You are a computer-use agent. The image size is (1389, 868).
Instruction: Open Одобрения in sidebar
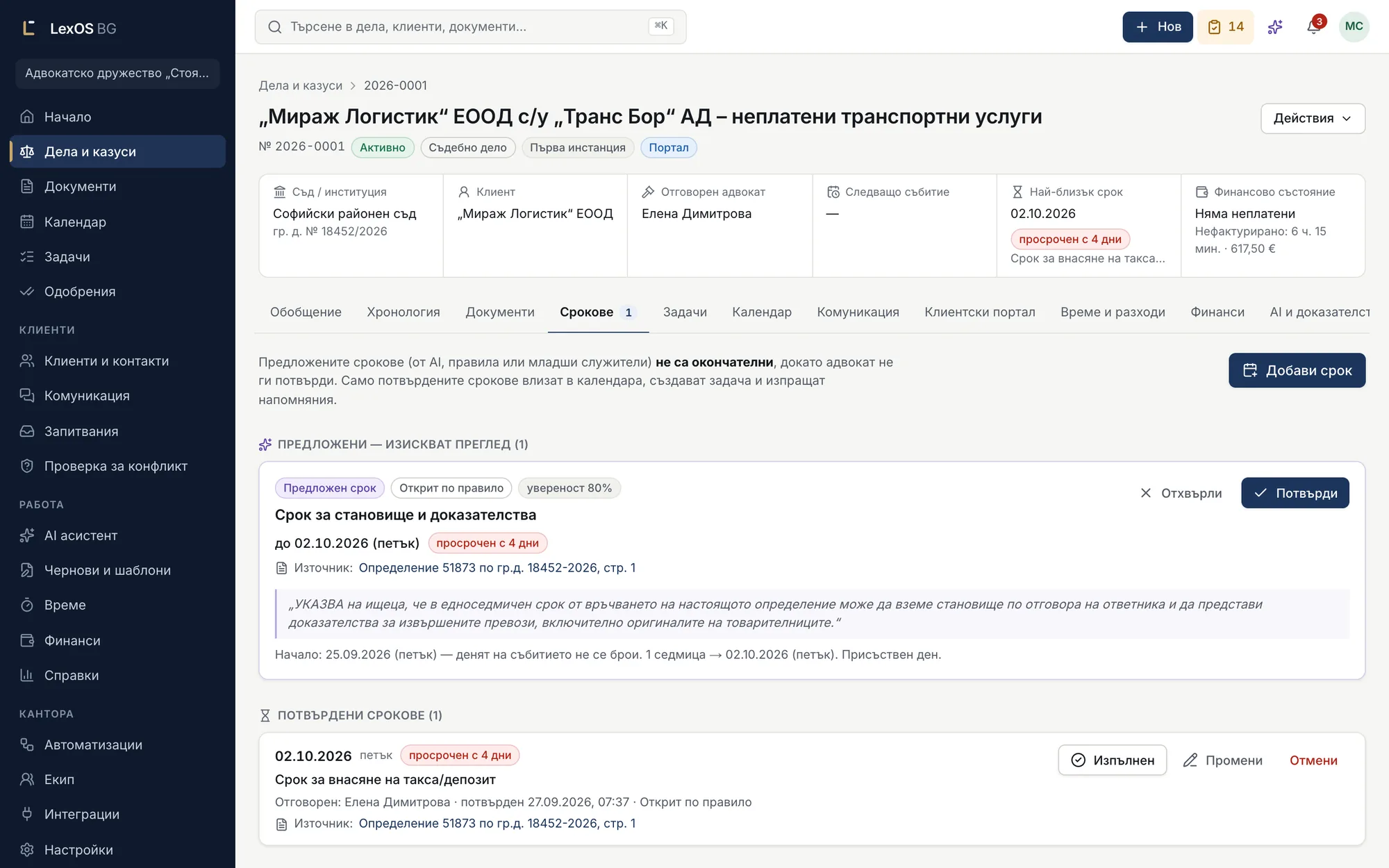(118, 291)
